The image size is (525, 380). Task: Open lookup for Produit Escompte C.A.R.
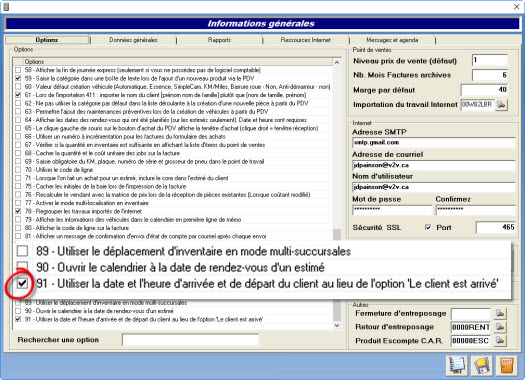point(500,340)
